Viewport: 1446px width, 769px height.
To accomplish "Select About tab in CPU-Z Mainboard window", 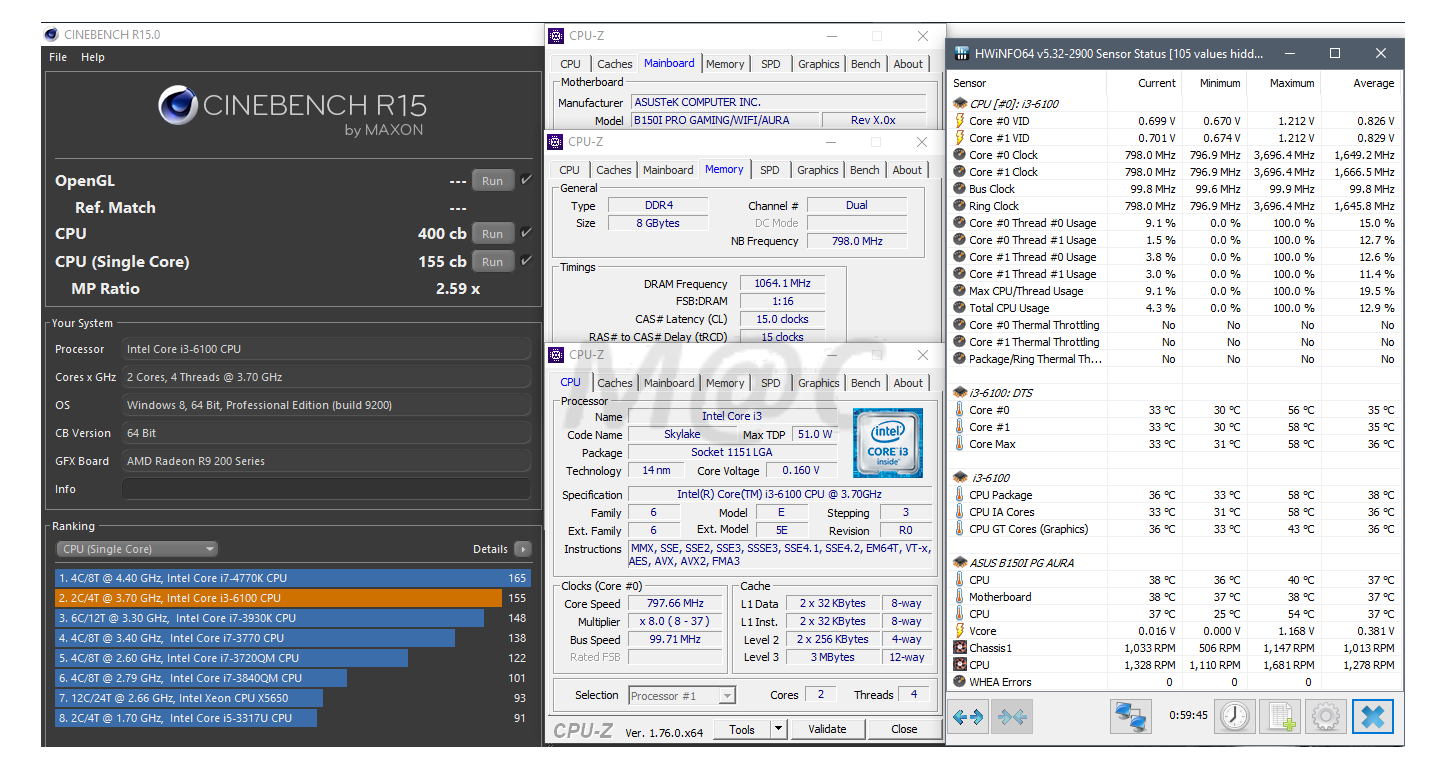I will coord(908,64).
